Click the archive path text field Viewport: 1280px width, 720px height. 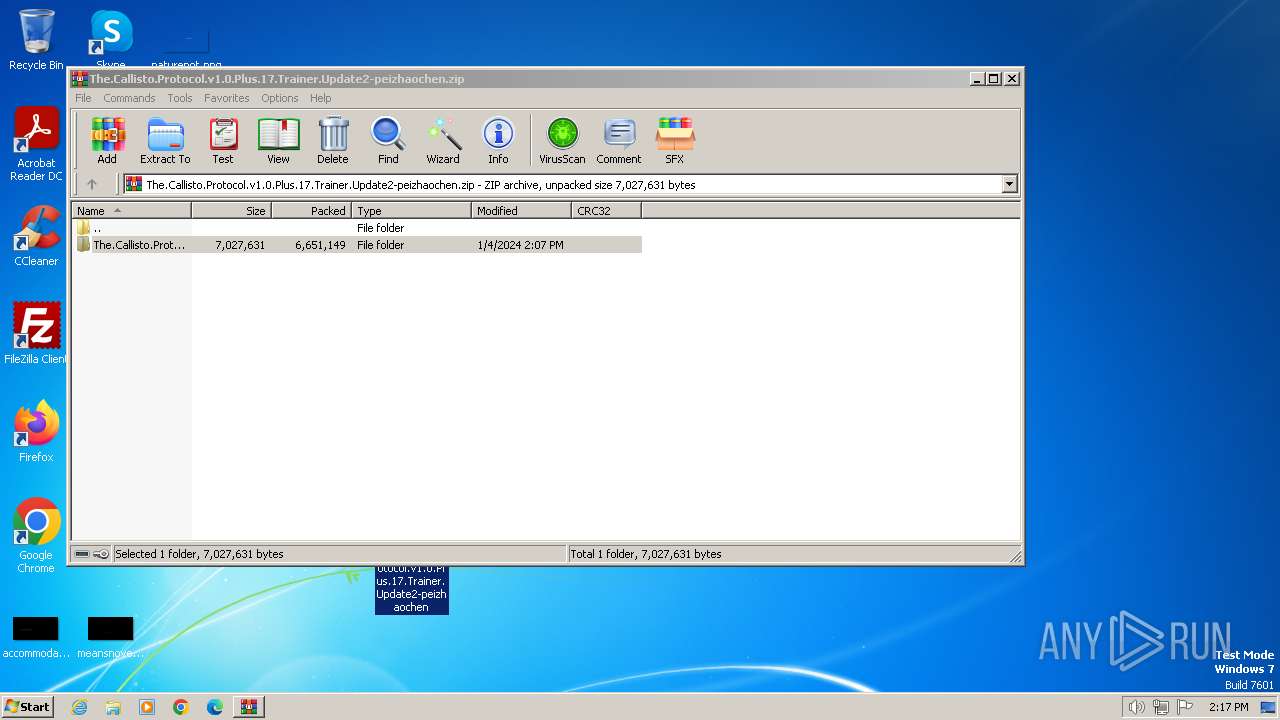point(562,184)
